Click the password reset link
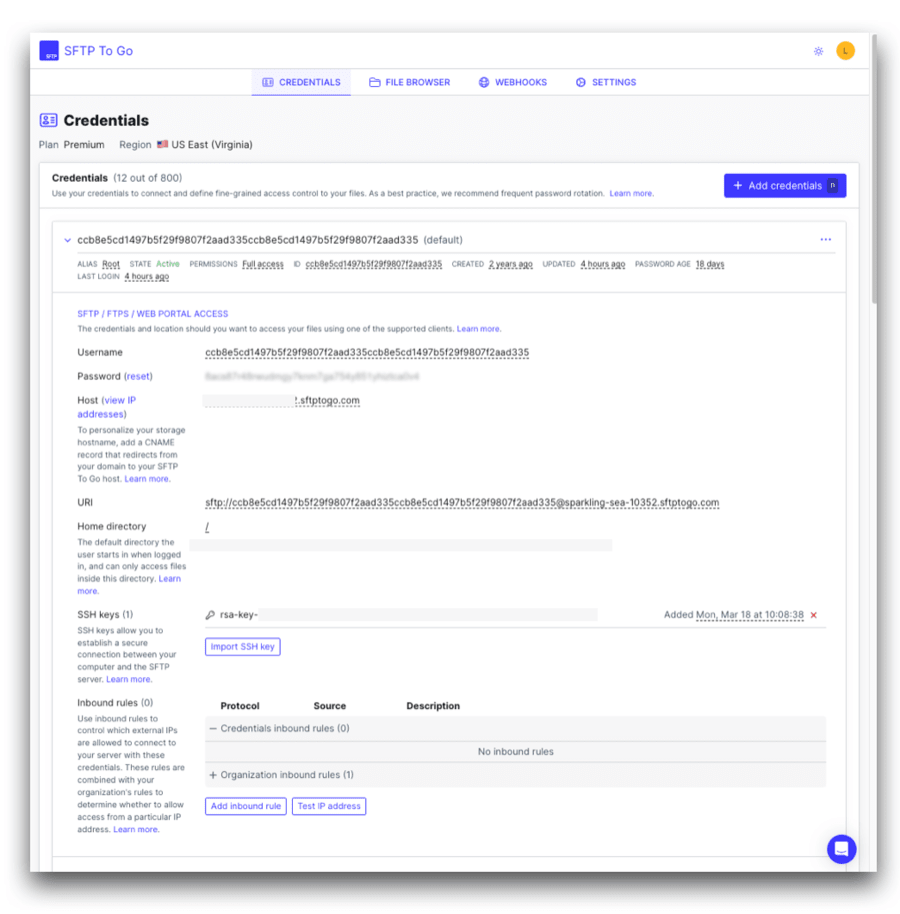 click(138, 376)
